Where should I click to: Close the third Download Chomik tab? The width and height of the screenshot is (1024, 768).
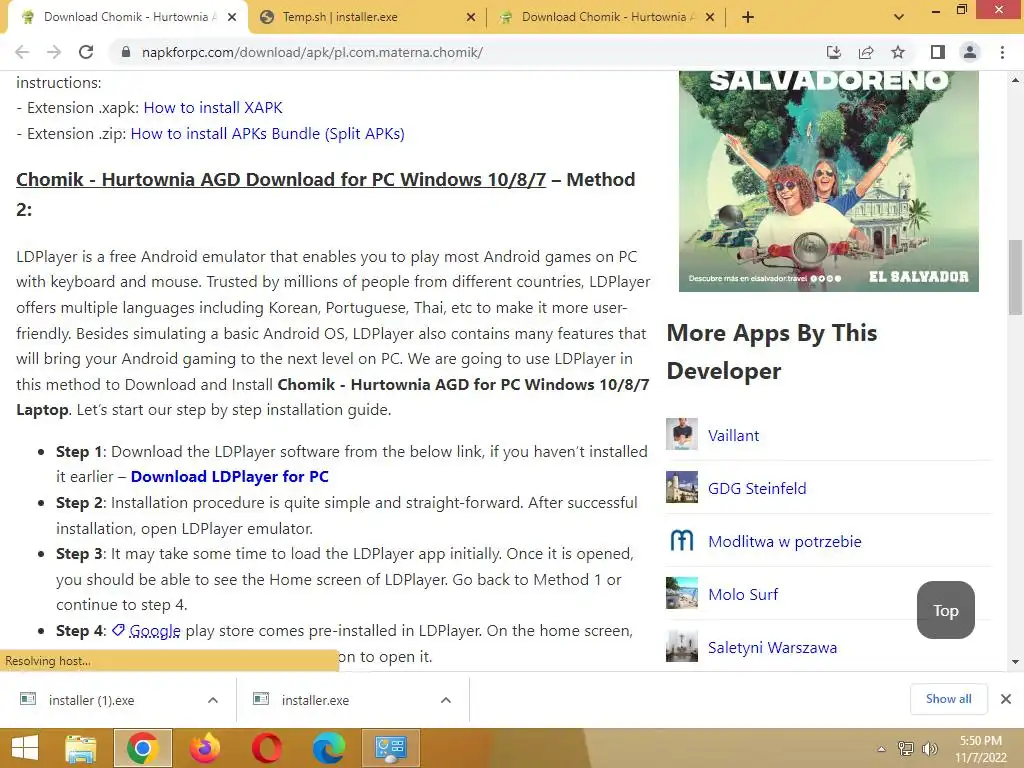(710, 17)
